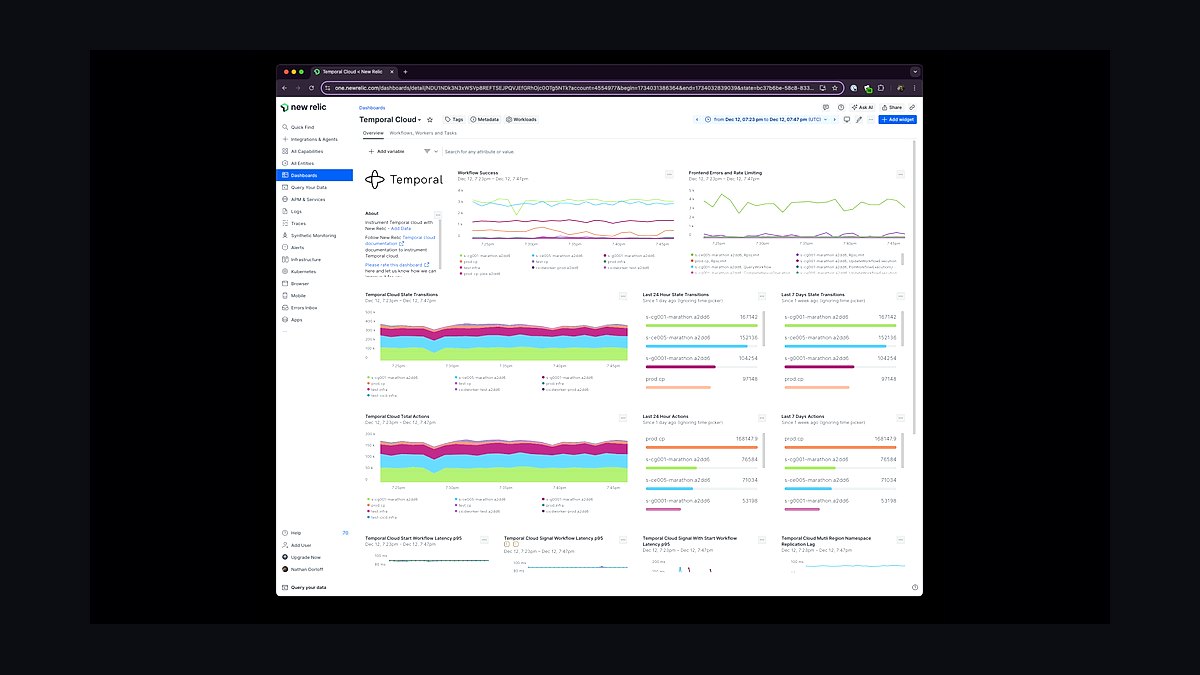This screenshot has width=1200, height=675.
Task: Open the Frontend Errors and Rate Limiting widget menu
Action: [x=900, y=174]
